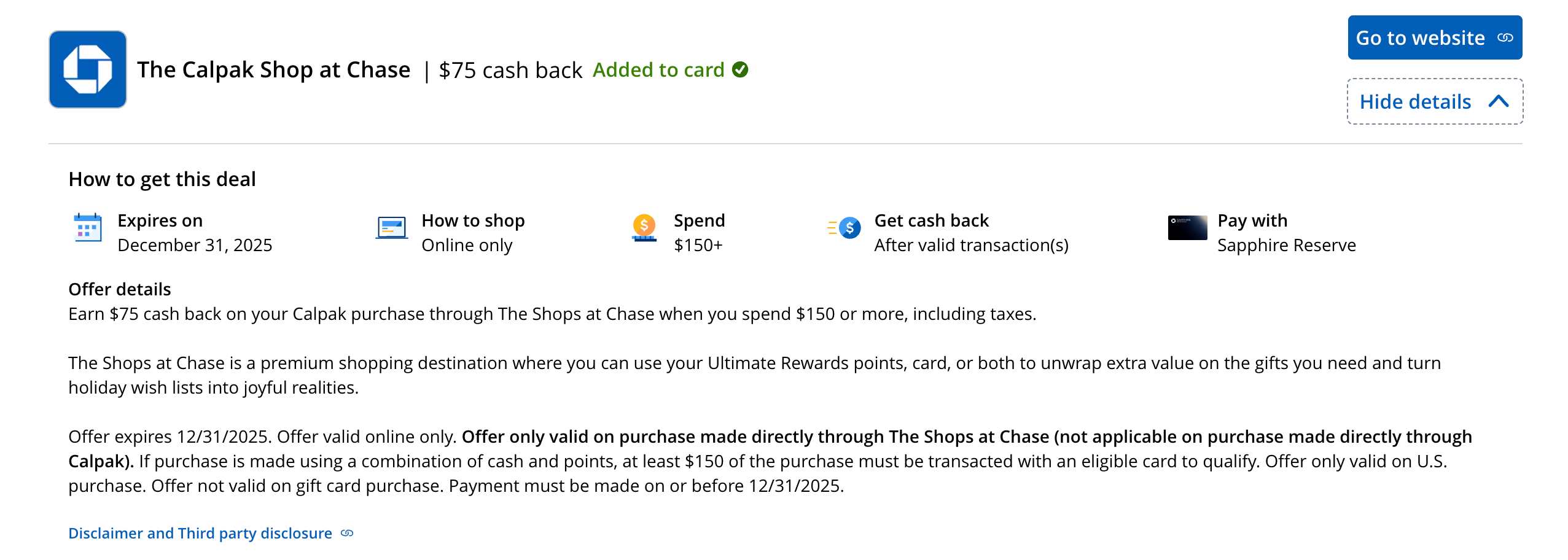This screenshot has width=1568, height=560.
Task: Click the $75 cash back amount text
Action: pos(510,69)
